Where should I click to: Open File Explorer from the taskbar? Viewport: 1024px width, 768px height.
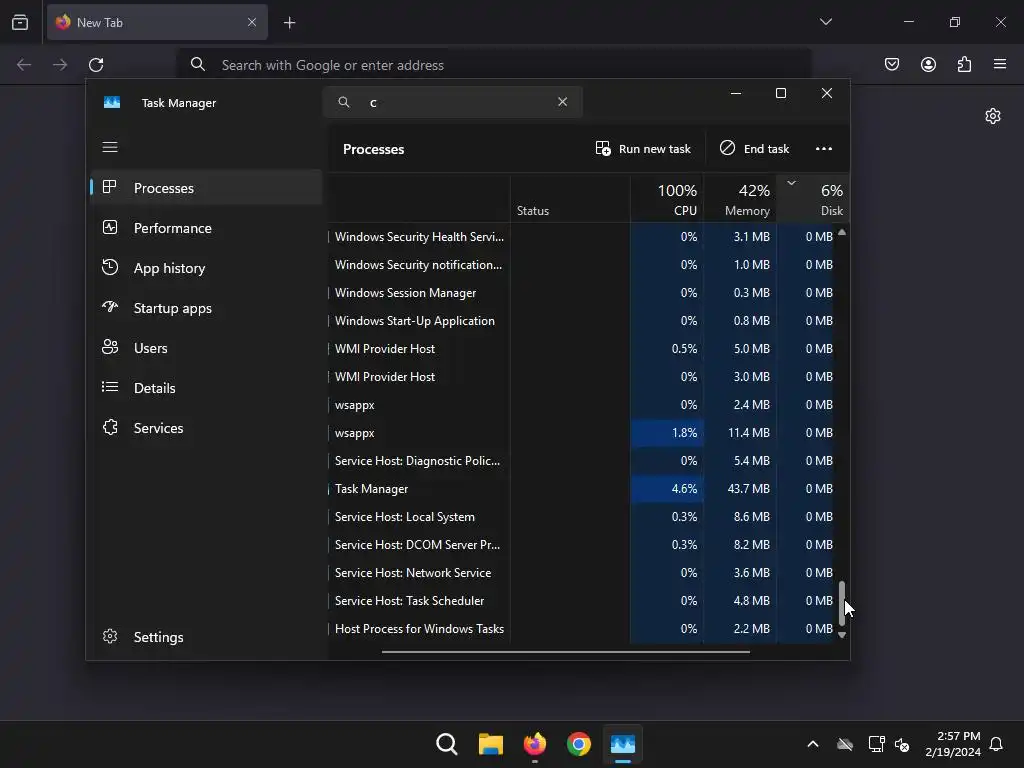click(x=490, y=744)
